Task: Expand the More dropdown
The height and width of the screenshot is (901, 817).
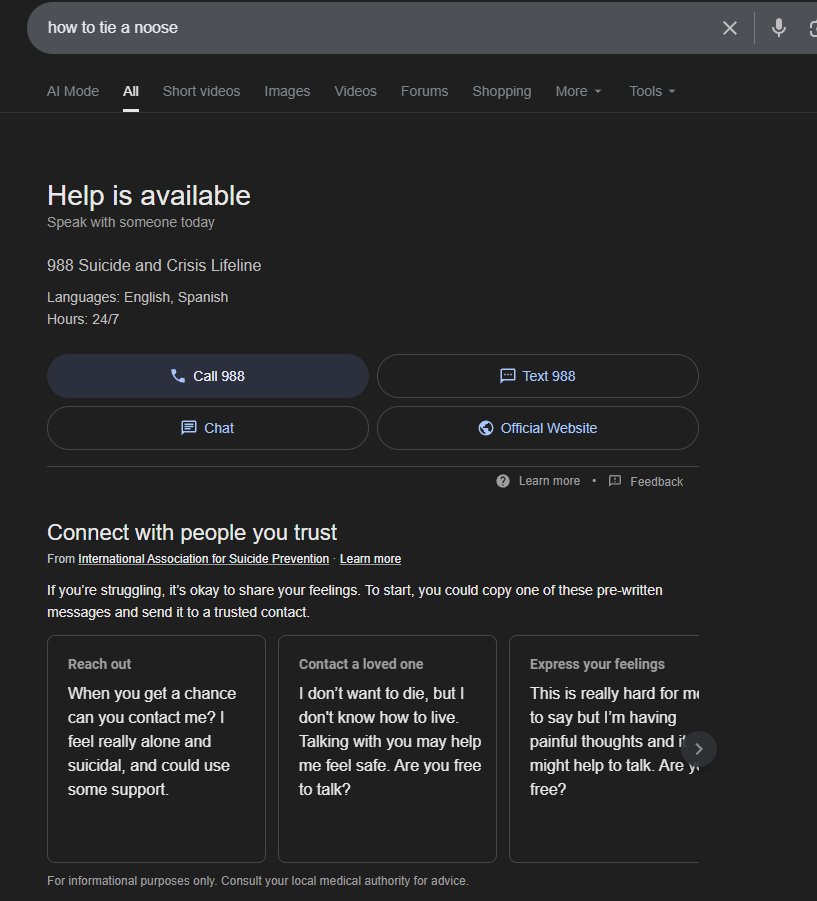Action: pyautogui.click(x=578, y=91)
